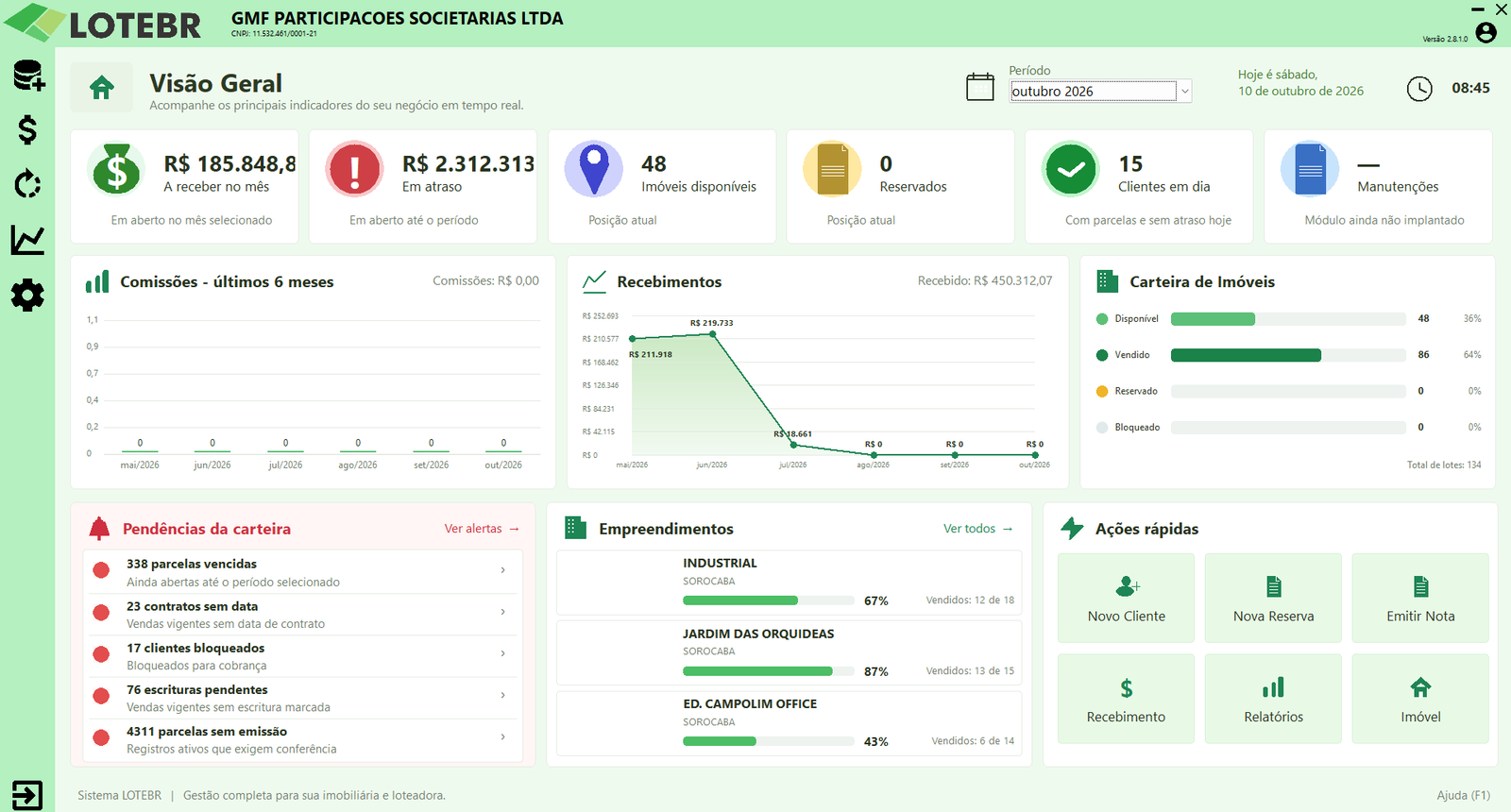Click the Emitir Nota button
This screenshot has height=812, width=1511.
(x=1420, y=599)
